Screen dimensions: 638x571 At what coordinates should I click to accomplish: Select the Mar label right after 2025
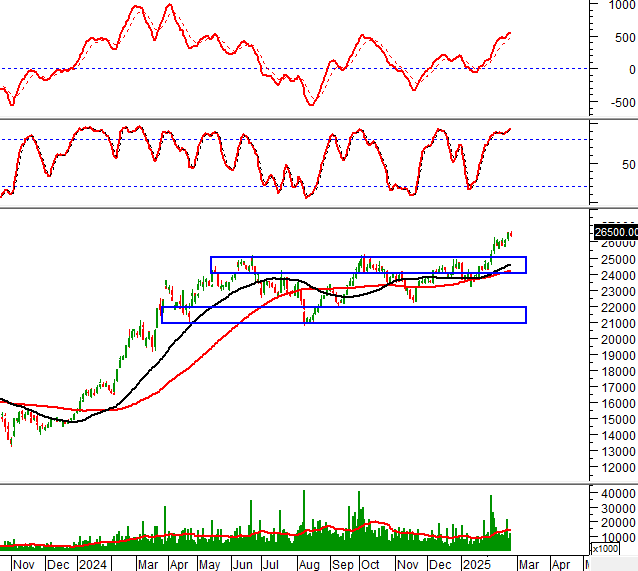[x=529, y=565]
